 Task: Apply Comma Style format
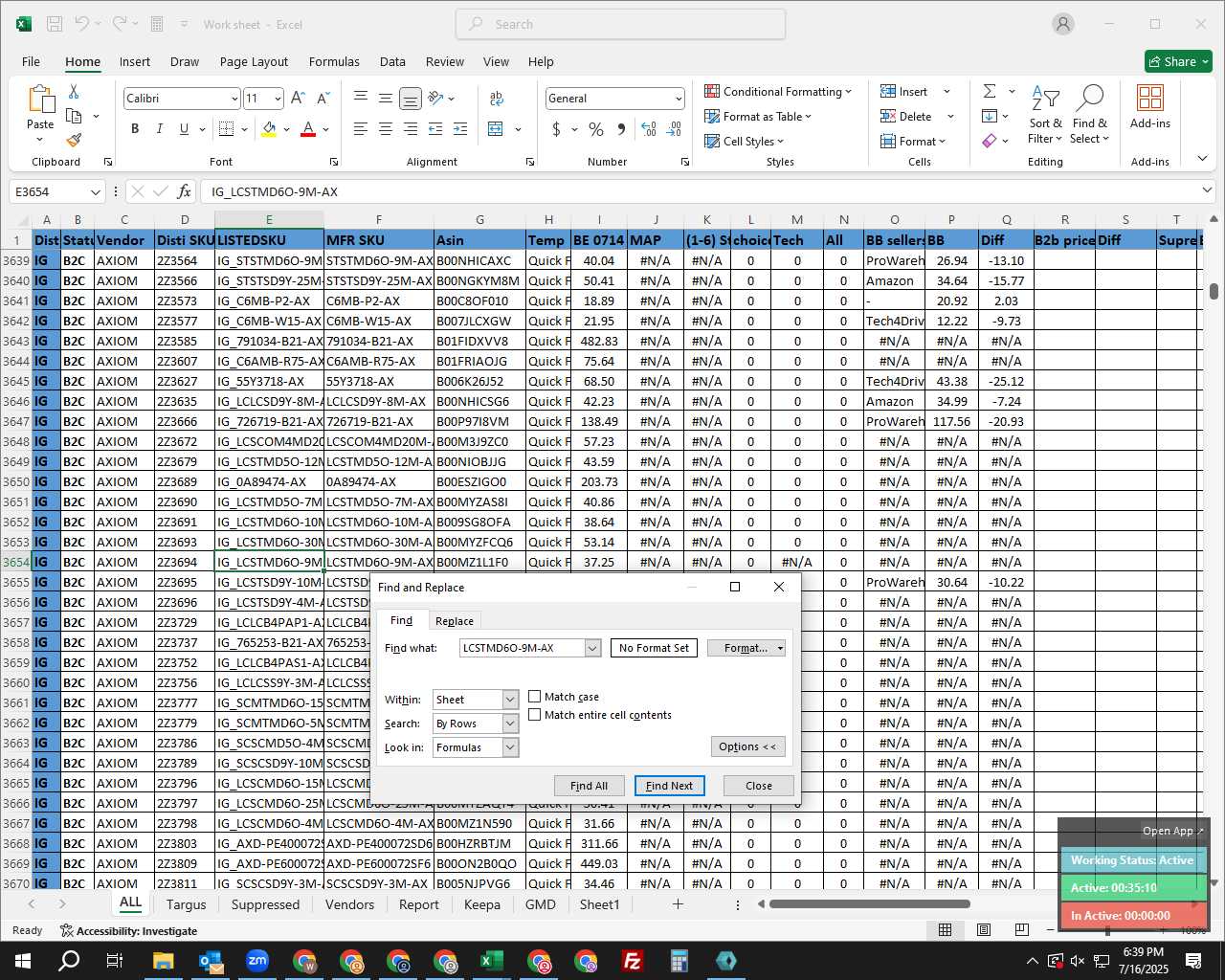click(x=622, y=128)
